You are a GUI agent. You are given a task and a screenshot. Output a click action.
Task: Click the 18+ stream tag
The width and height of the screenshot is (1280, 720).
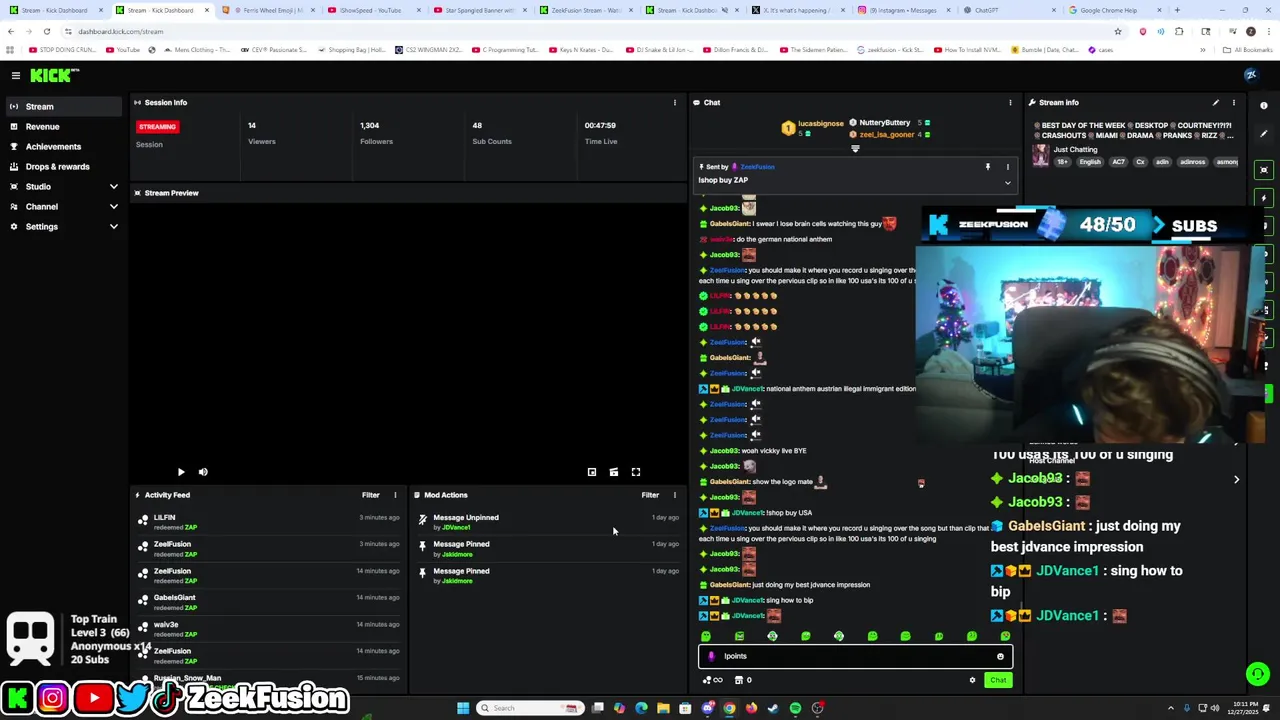coord(1064,162)
